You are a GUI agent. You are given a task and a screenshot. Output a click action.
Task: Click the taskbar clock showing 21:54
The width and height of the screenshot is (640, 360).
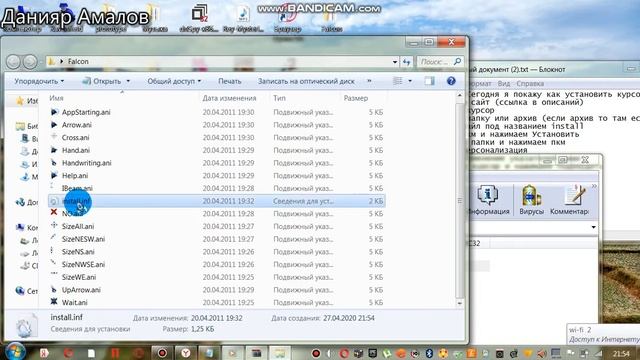tap(621, 353)
